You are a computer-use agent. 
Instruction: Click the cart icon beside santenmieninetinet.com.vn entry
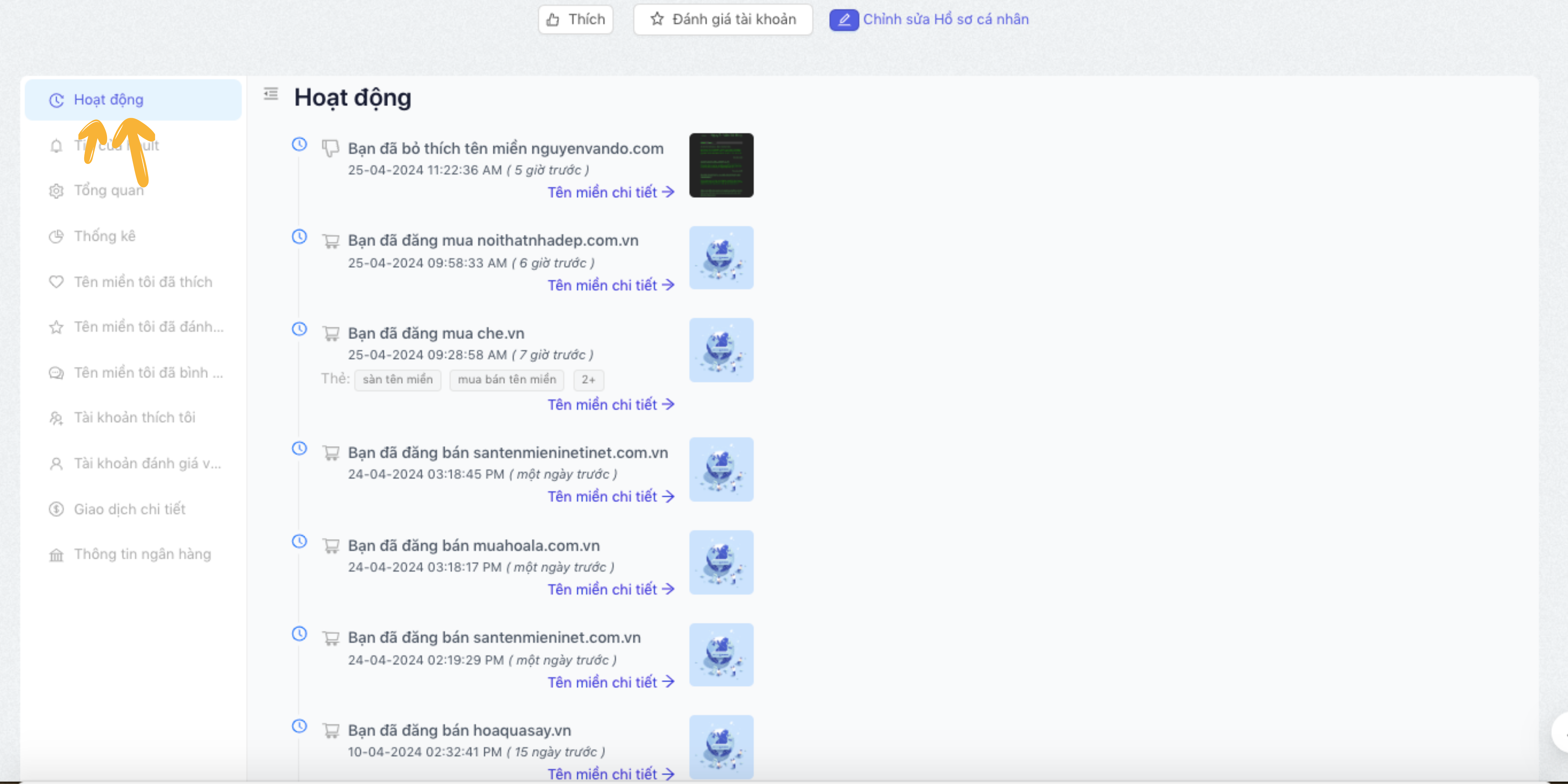pos(331,453)
